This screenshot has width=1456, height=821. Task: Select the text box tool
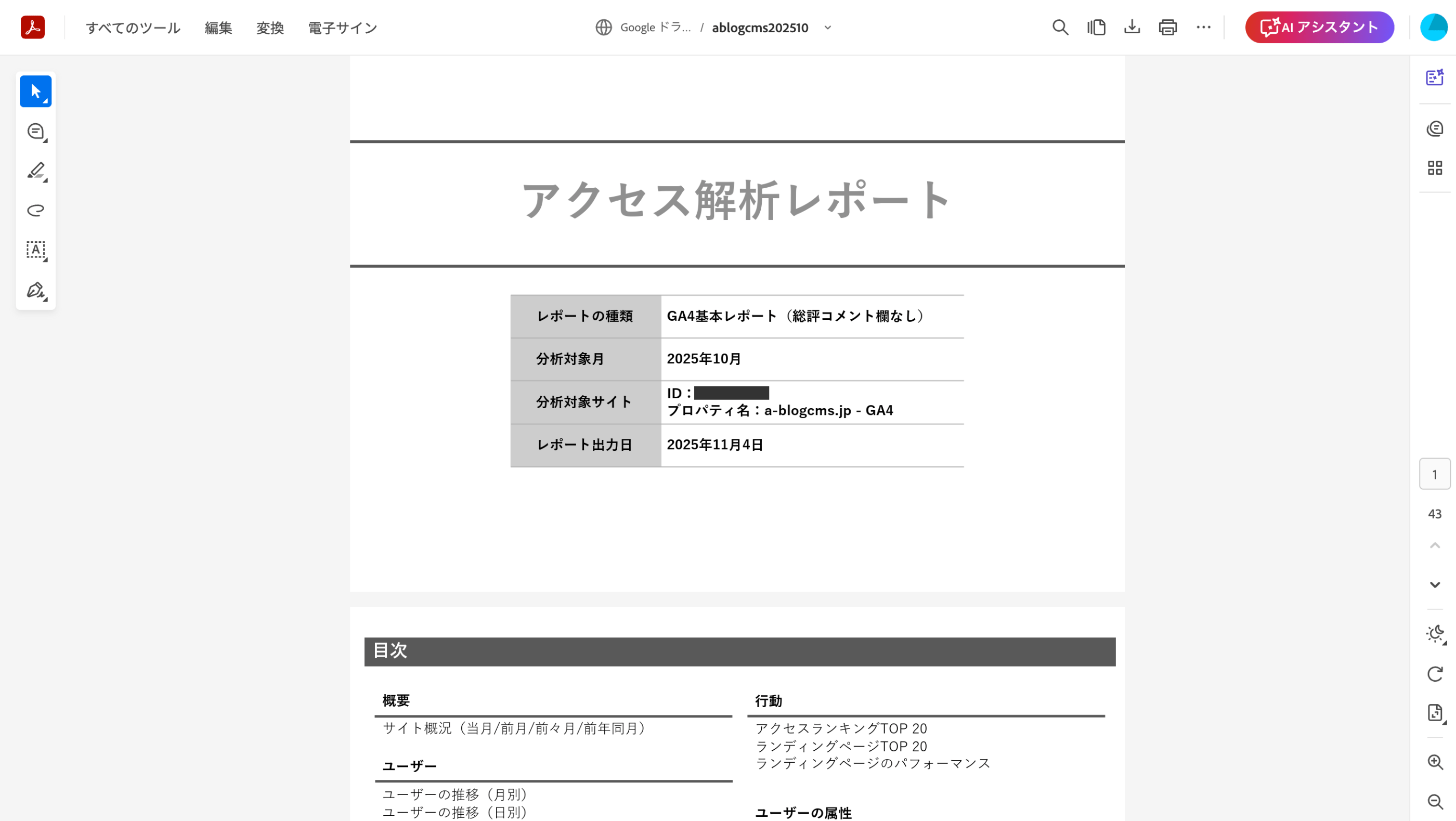tap(35, 250)
